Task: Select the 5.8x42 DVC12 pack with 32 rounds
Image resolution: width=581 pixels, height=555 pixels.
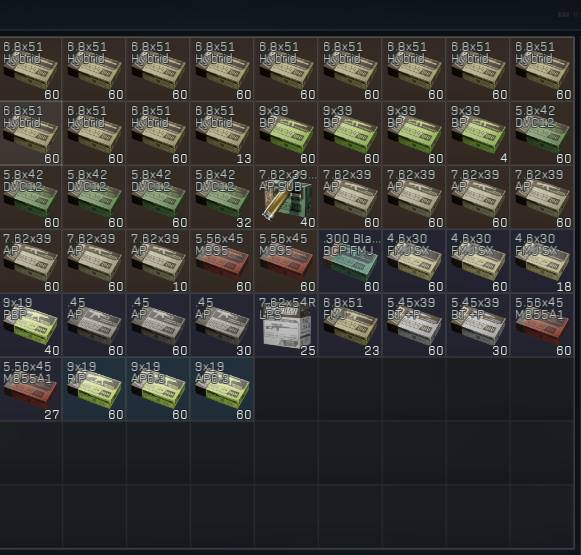Action: (x=222, y=197)
